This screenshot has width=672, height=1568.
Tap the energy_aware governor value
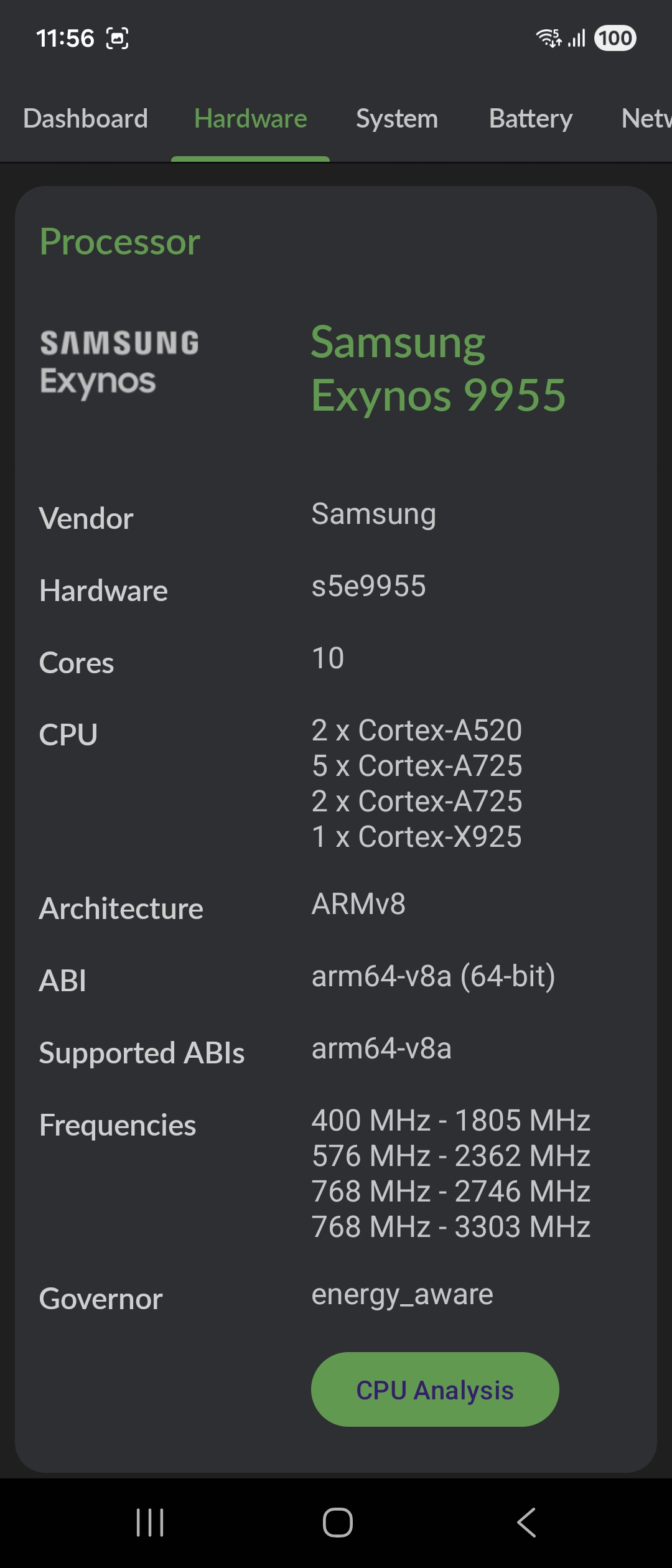point(402,1295)
